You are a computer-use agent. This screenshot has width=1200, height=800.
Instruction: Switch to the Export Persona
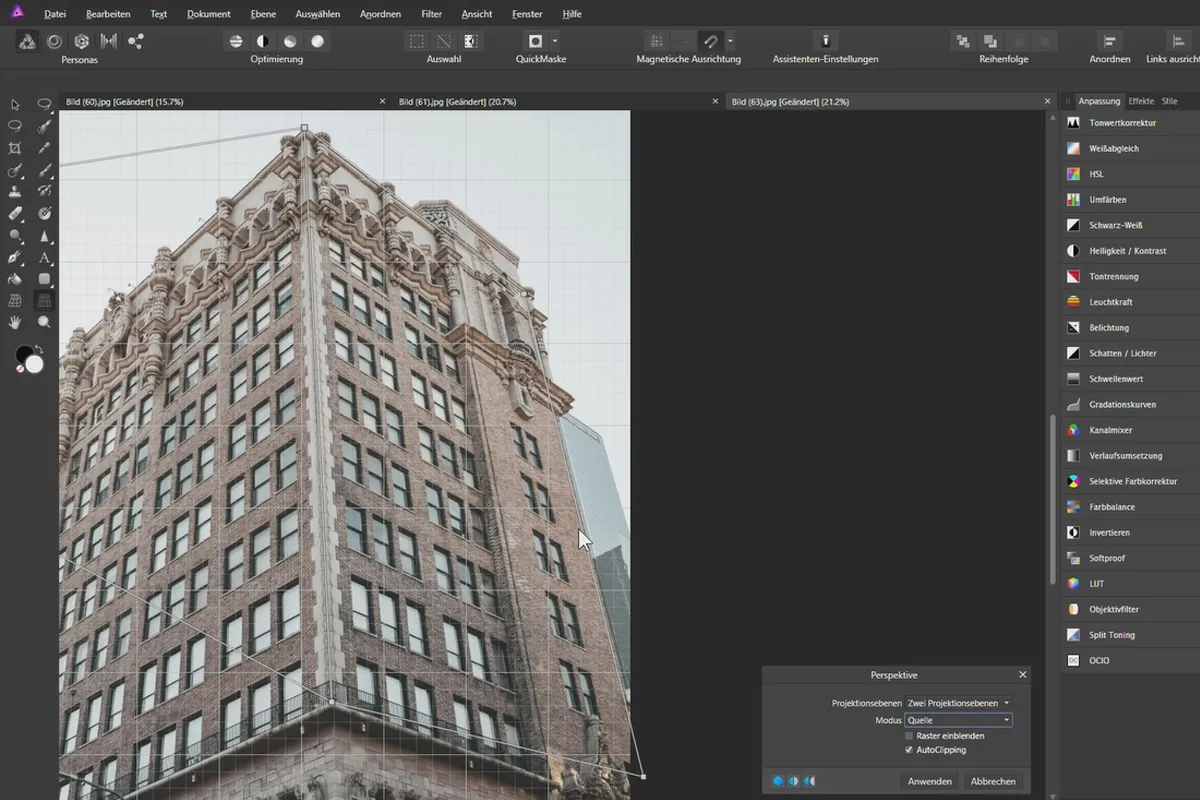click(136, 41)
